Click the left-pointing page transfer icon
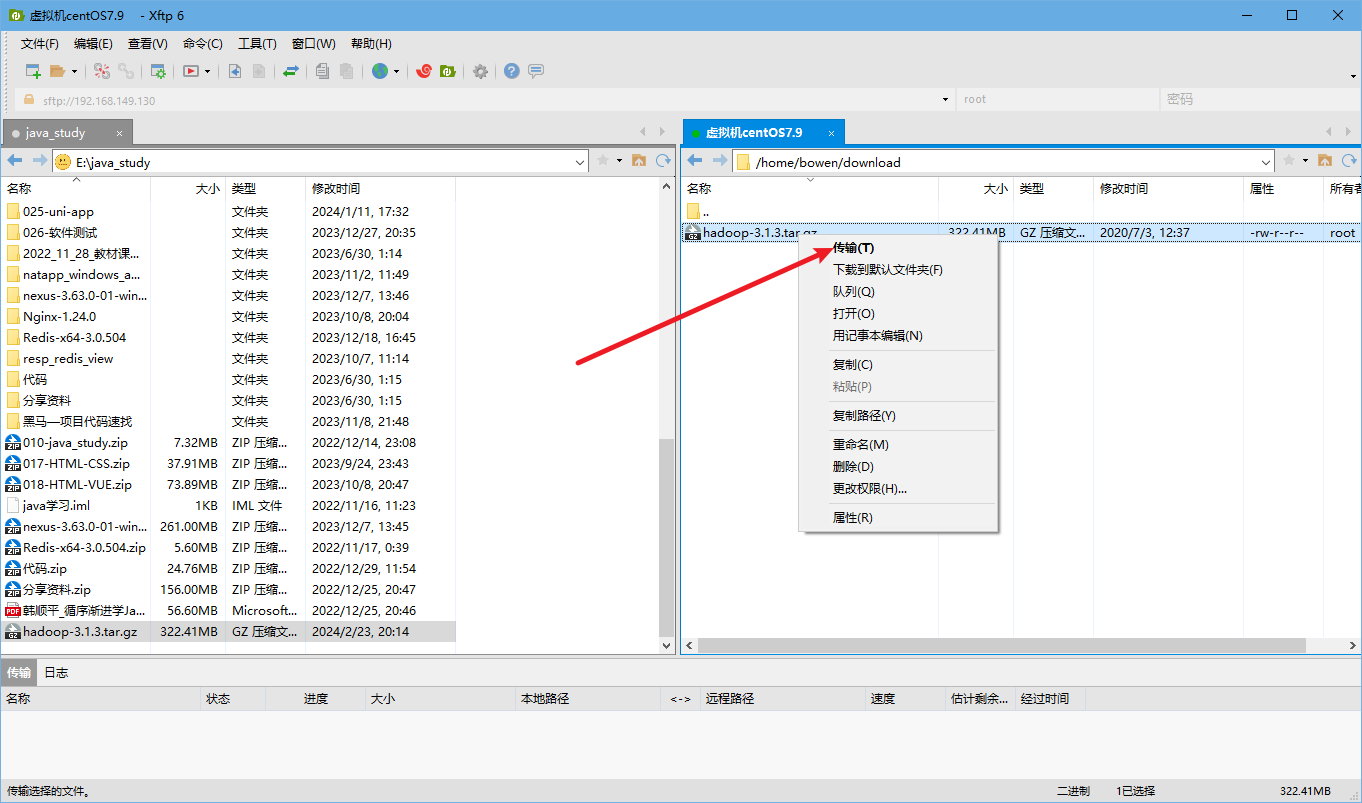Viewport: 1362px width, 803px height. click(x=235, y=71)
